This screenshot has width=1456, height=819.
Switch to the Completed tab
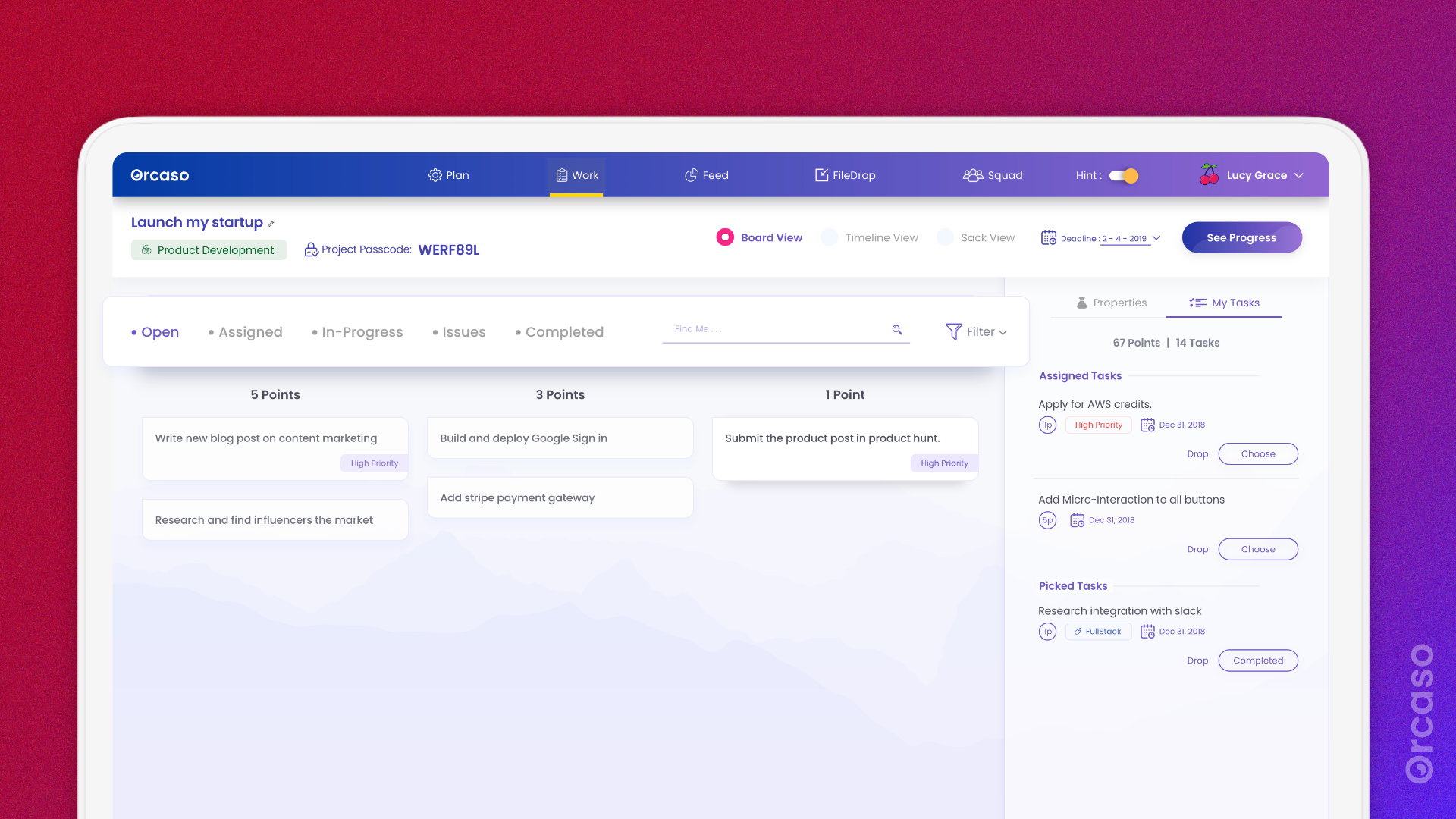pos(564,331)
